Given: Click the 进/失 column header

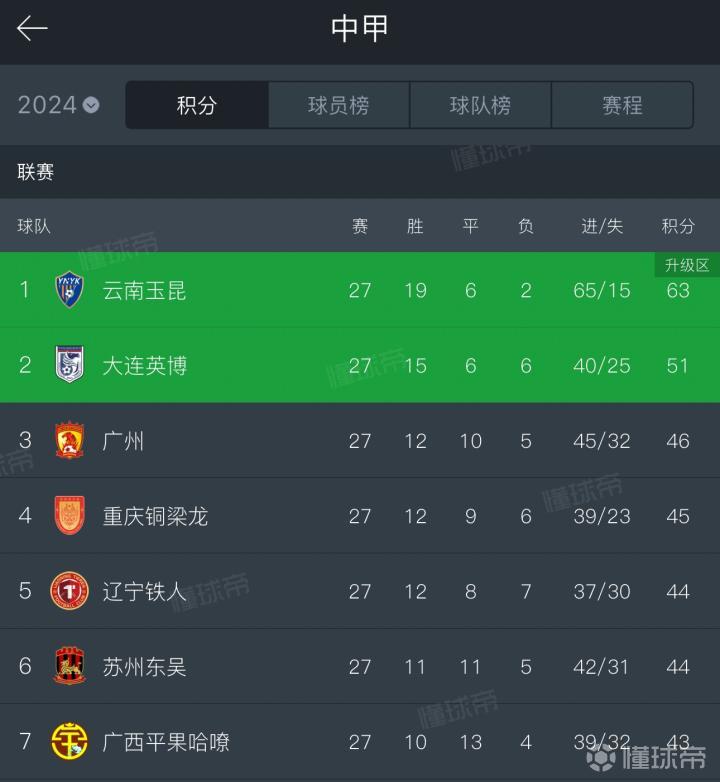Looking at the screenshot, I should tap(602, 226).
